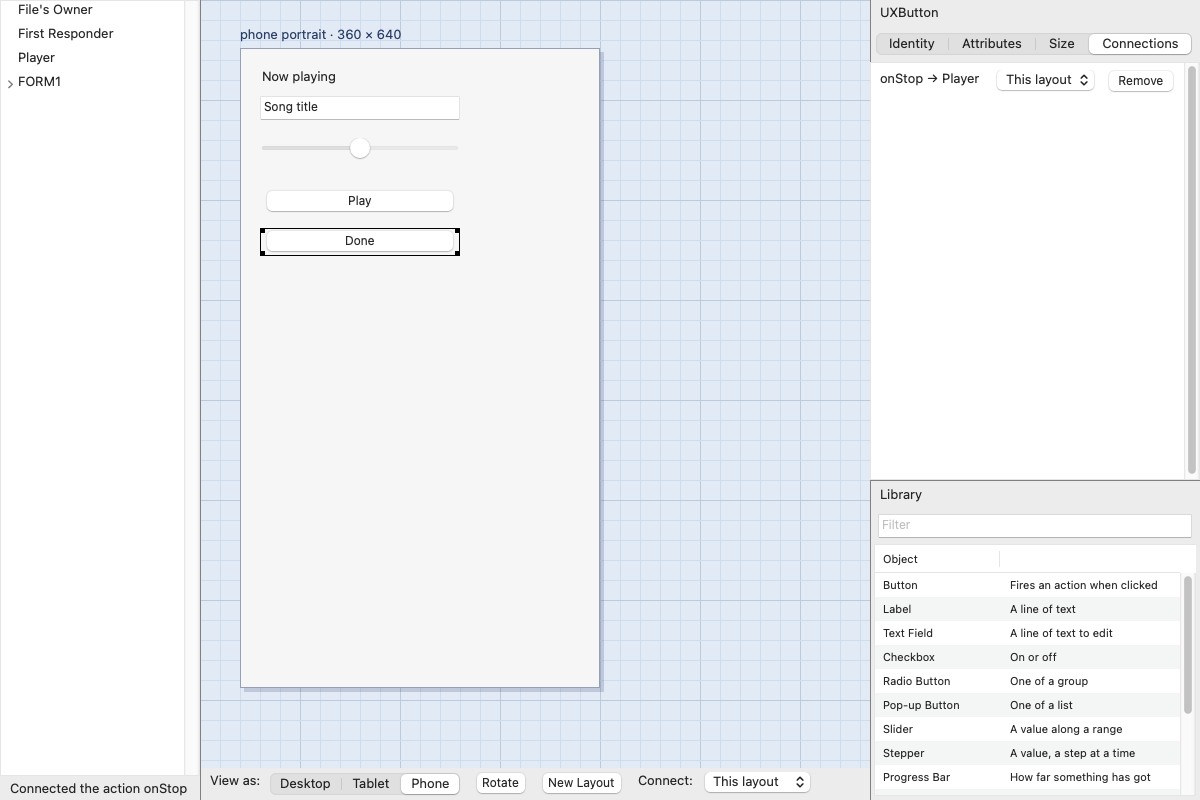Select Text Field in the Library list
This screenshot has height=800, width=1200.
[1027, 633]
